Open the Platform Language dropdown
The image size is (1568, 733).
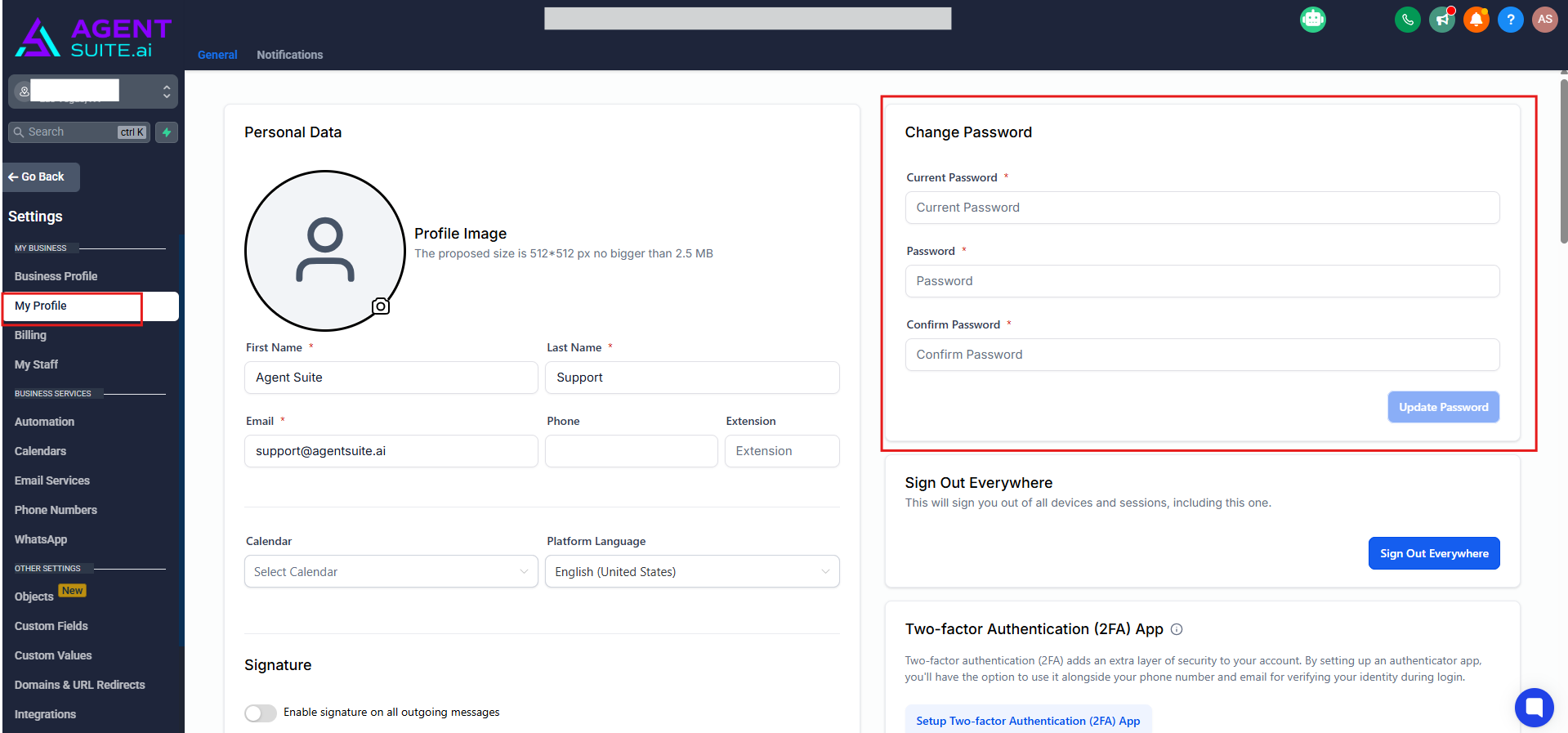tap(692, 572)
